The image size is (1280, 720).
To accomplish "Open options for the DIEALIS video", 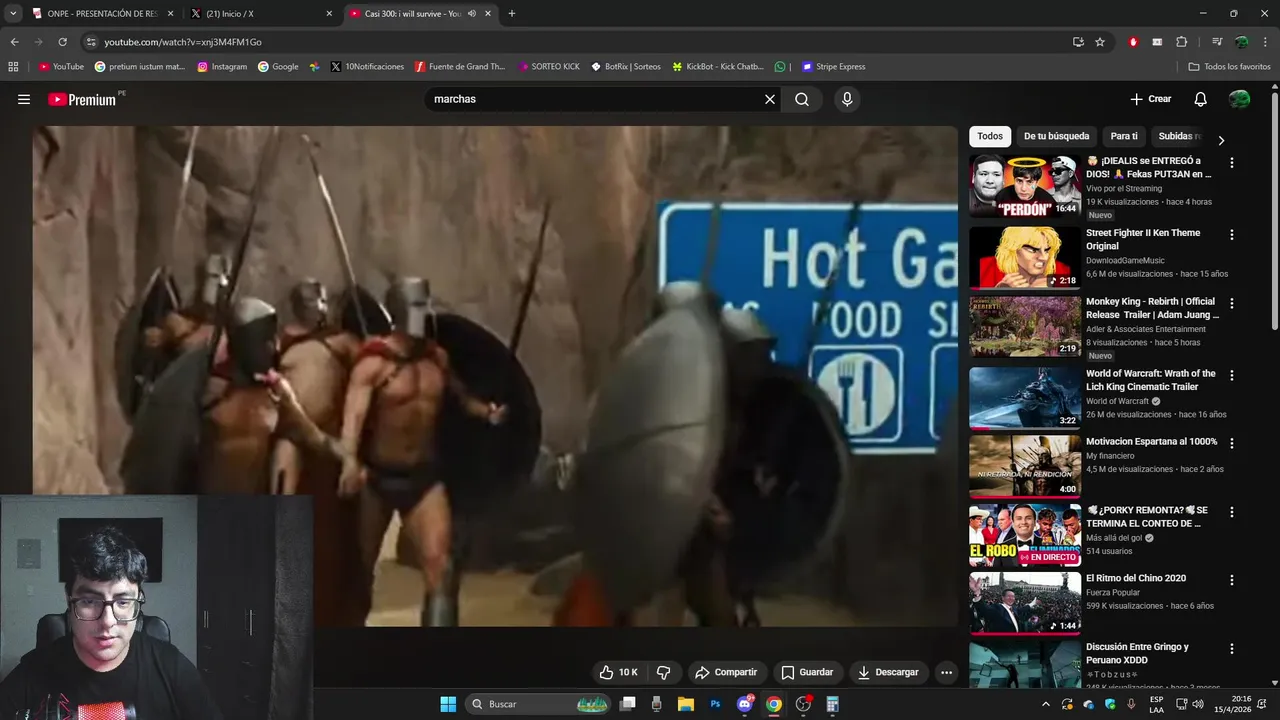I will 1232,163.
